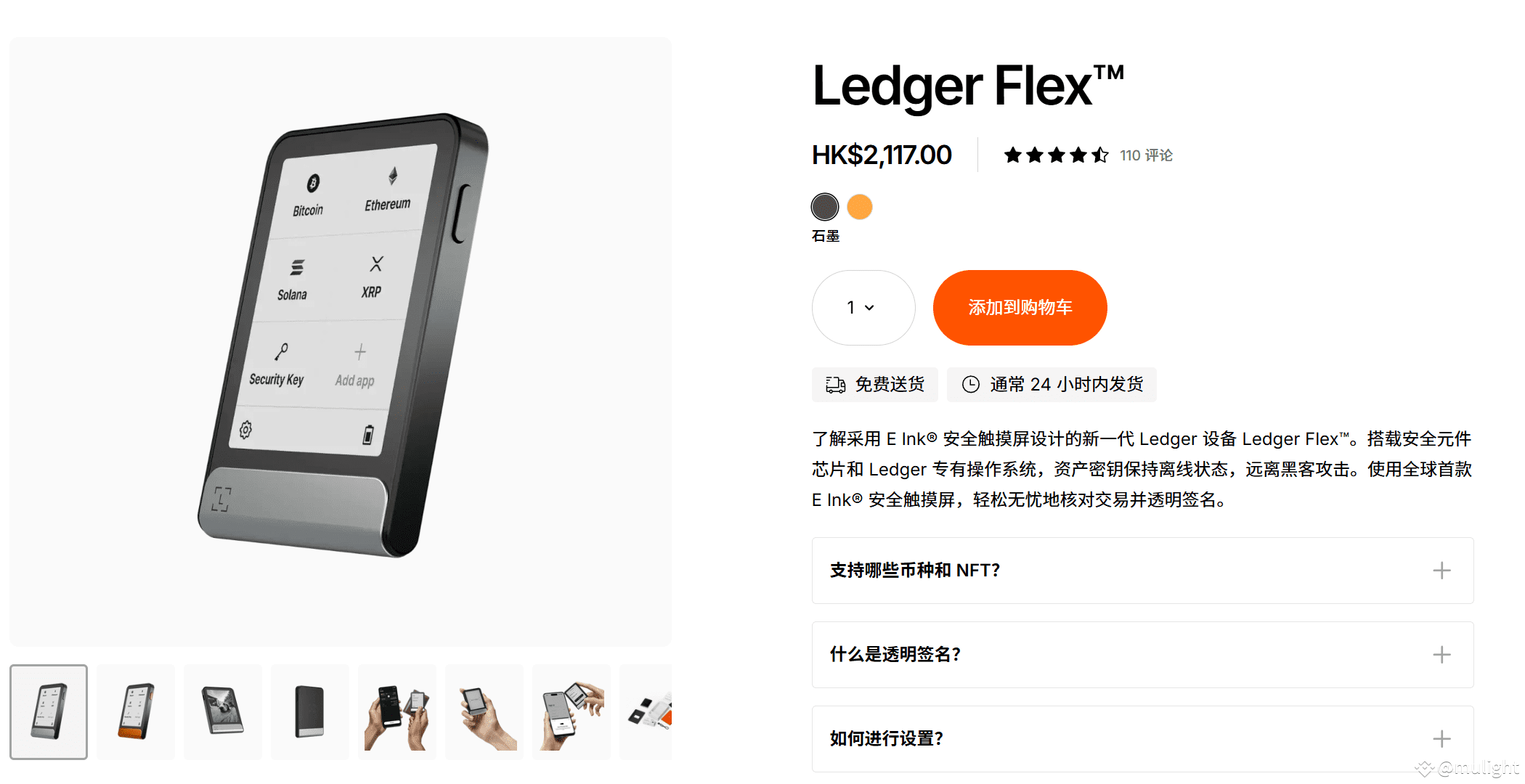Expand the 如何进行设置? section
The width and height of the screenshot is (1525, 784).
[x=1142, y=739]
